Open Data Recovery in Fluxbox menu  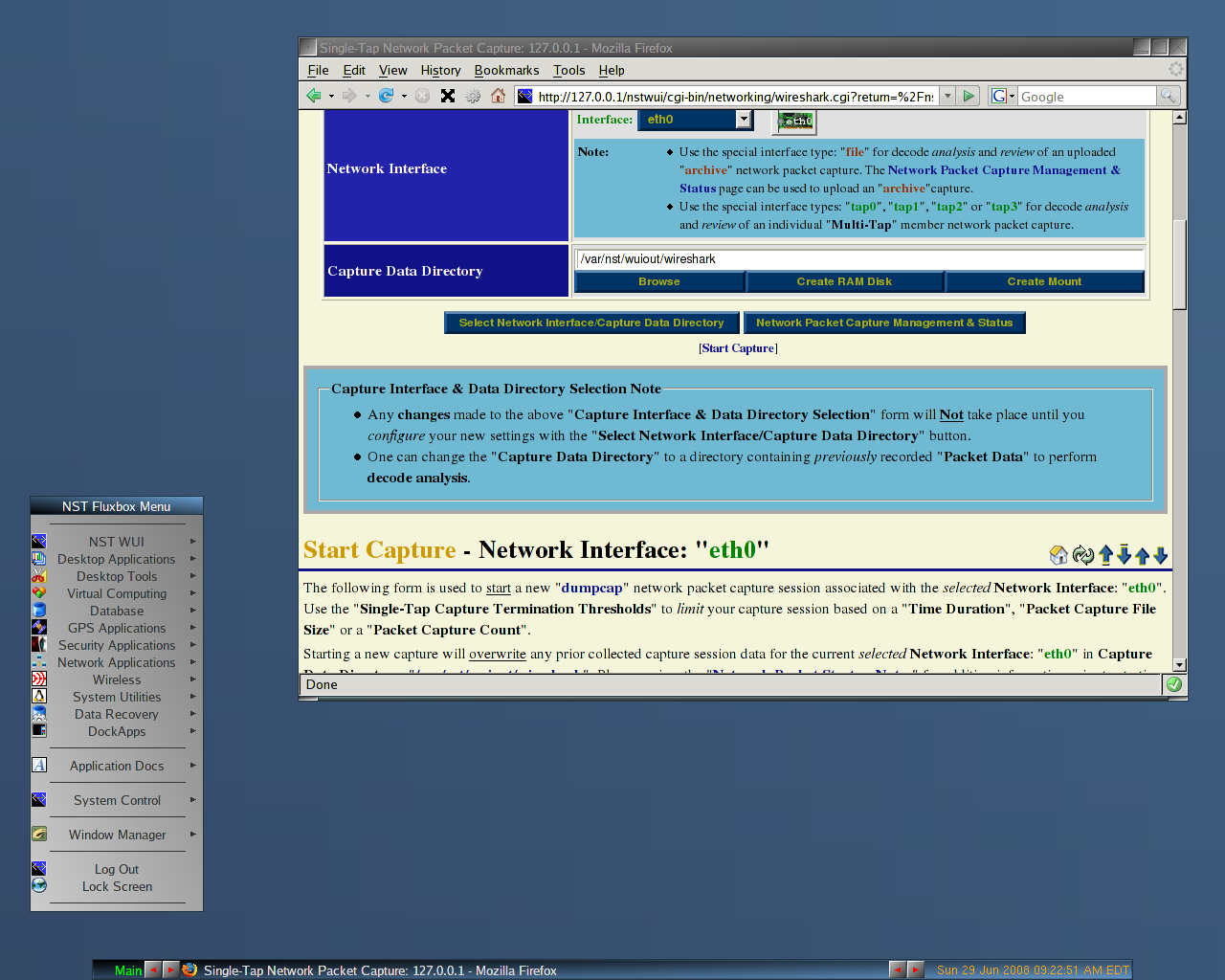[x=117, y=714]
